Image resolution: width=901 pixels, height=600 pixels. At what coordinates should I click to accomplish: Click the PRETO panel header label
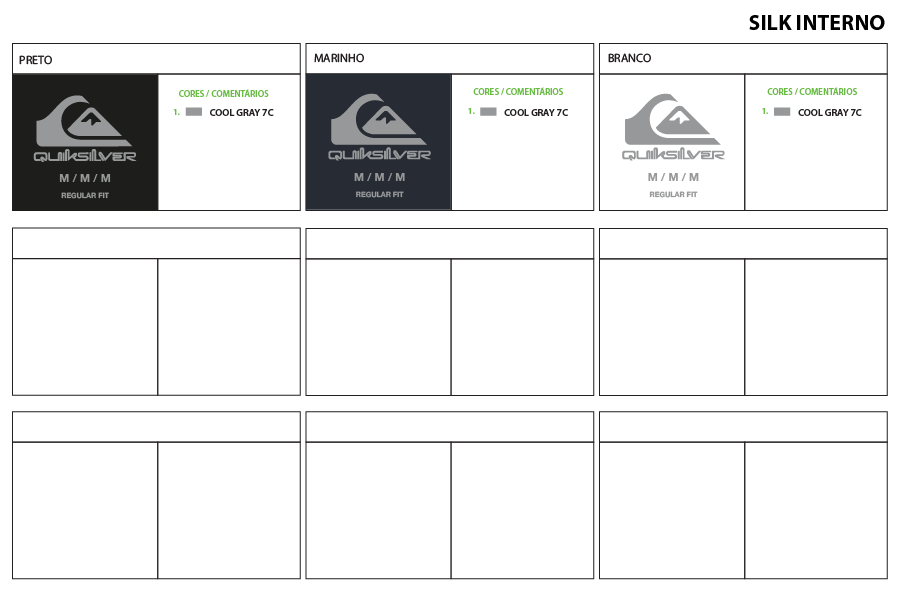point(35,60)
